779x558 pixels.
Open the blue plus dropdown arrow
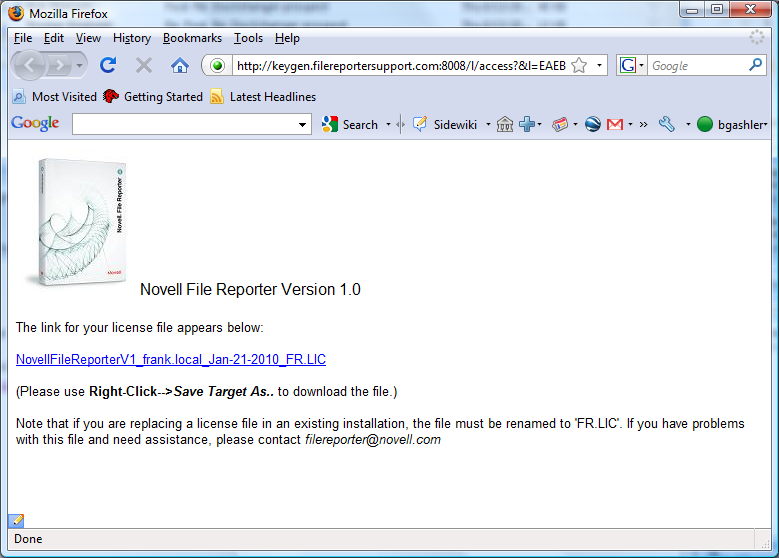click(x=540, y=125)
